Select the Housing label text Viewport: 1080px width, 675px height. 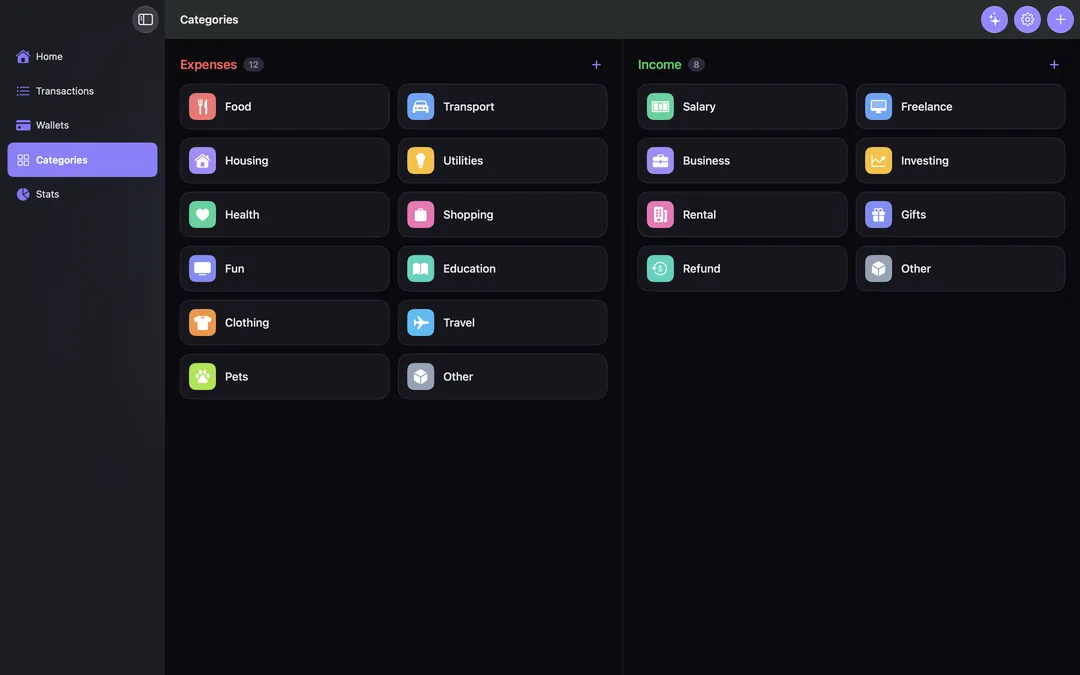(x=247, y=160)
